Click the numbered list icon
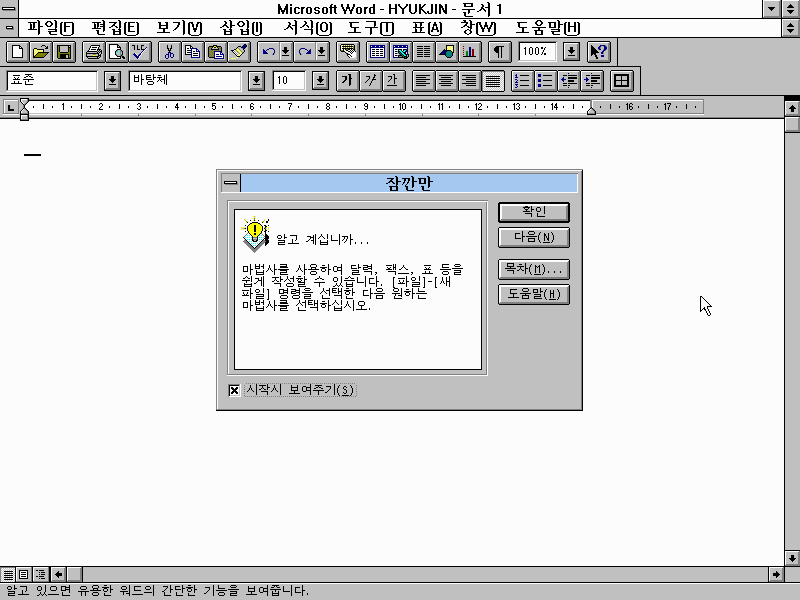The height and width of the screenshot is (600, 800). click(522, 81)
